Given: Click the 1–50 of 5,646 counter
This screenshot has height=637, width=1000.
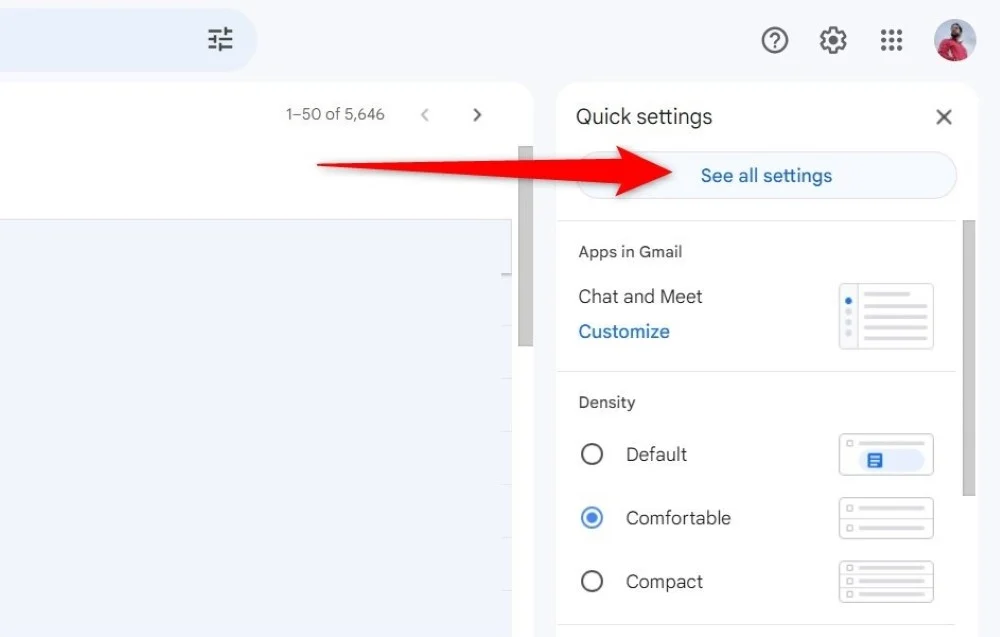Looking at the screenshot, I should coord(335,115).
